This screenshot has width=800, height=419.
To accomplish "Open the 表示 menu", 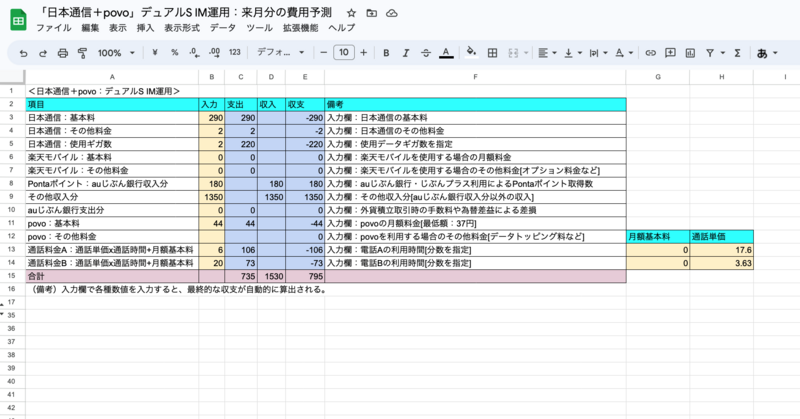I will (x=118, y=28).
